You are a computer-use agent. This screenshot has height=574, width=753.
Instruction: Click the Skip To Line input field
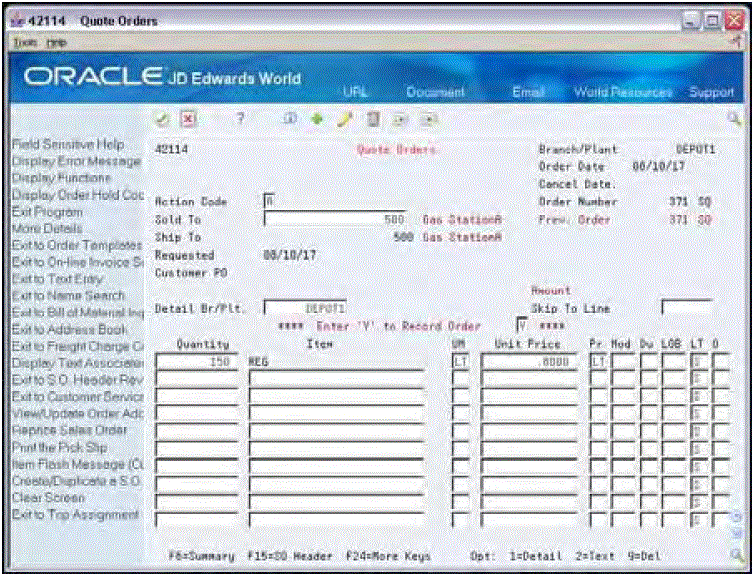[687, 308]
